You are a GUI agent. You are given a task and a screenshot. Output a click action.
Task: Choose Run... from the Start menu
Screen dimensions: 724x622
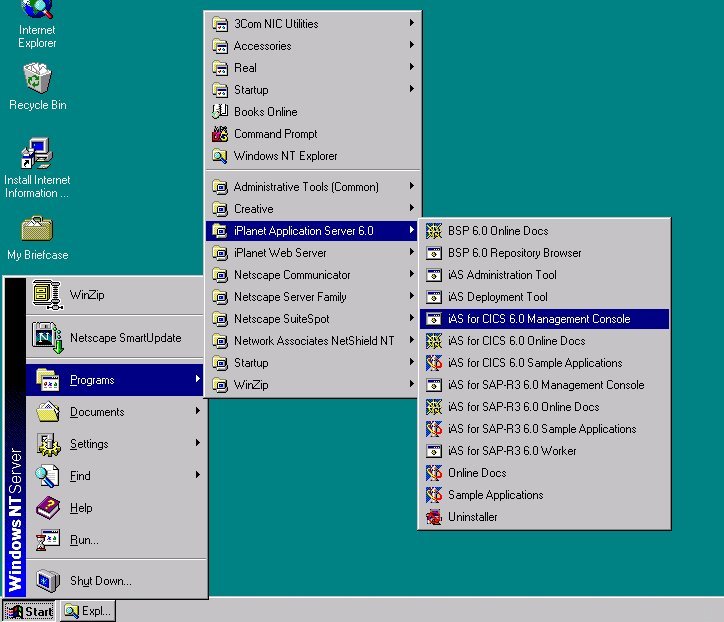click(115, 540)
